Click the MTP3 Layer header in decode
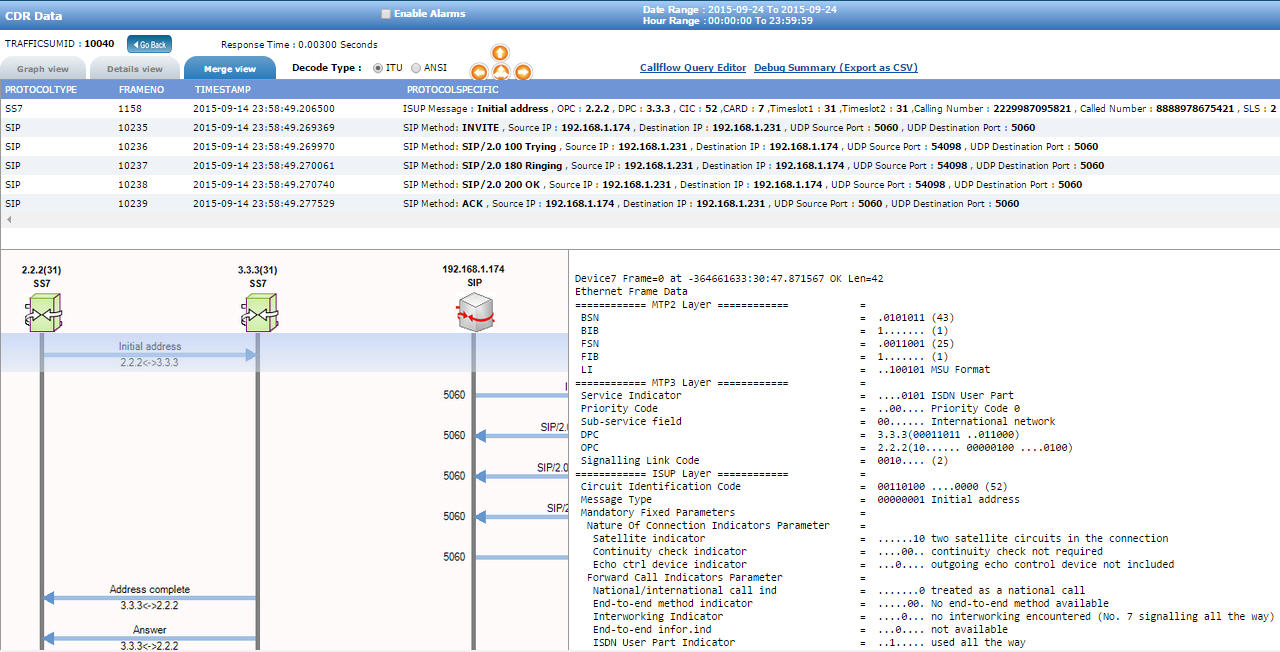The image size is (1280, 652). coord(682,382)
